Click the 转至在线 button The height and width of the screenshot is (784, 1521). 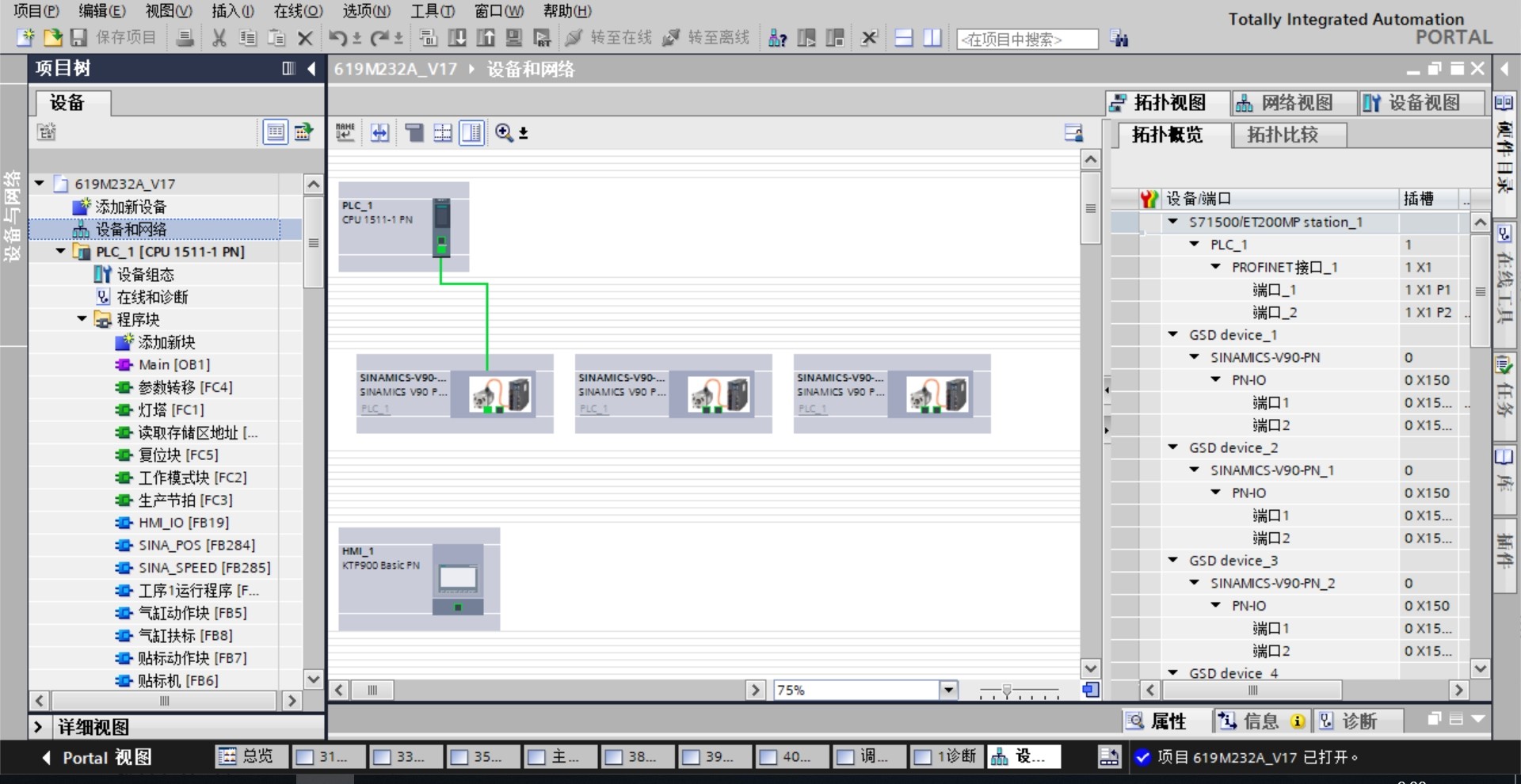point(608,37)
